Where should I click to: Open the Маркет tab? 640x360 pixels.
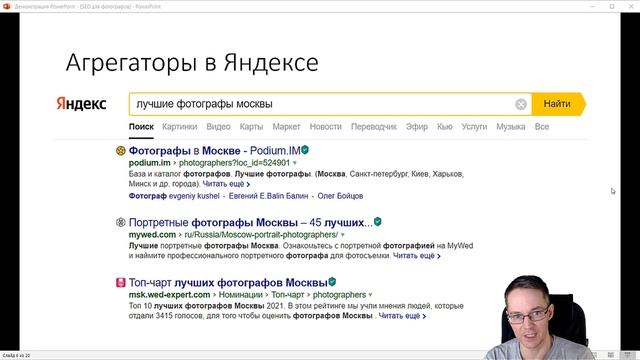[x=287, y=127]
